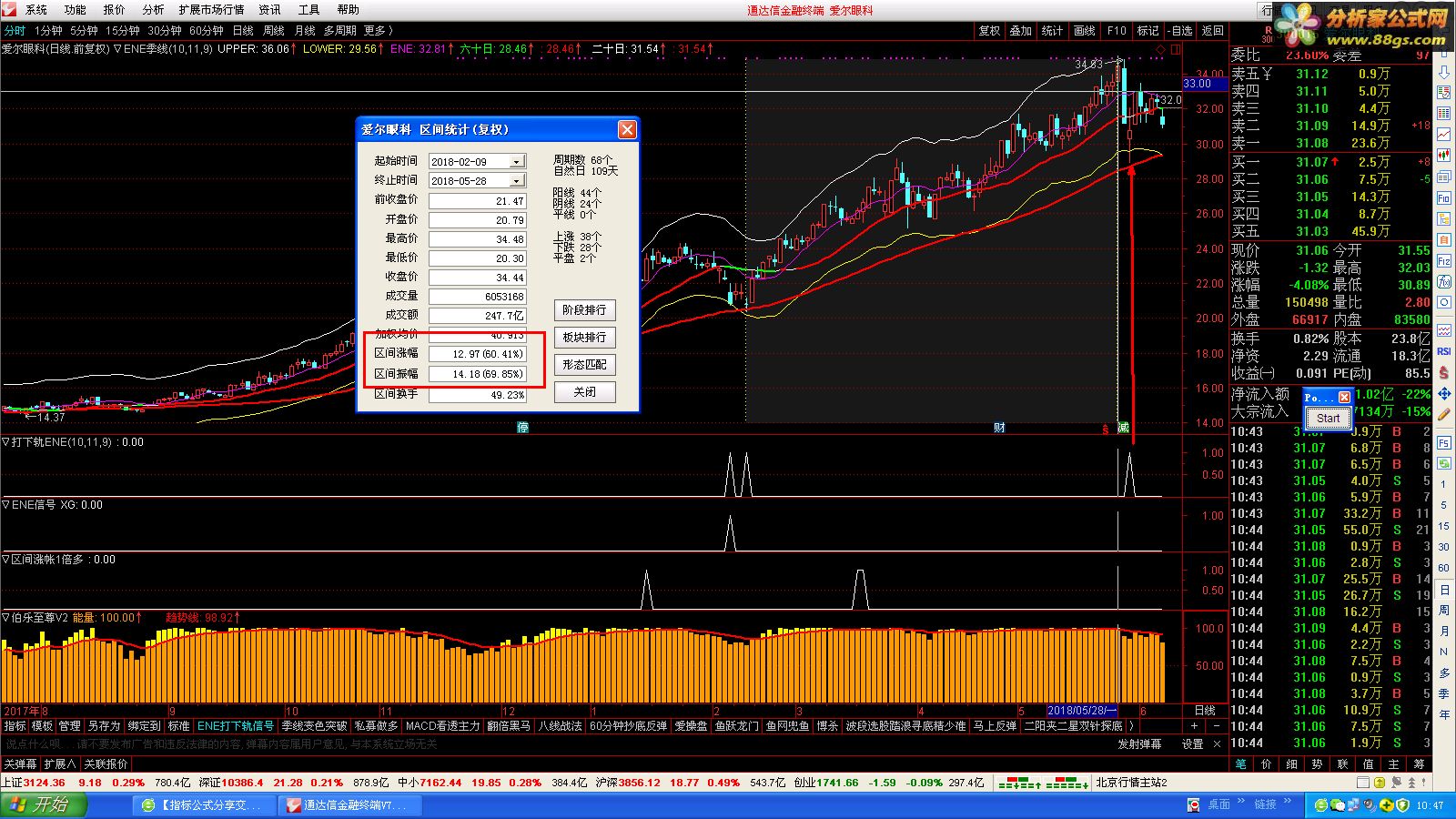Expand the 更多 periods menu

[379, 30]
